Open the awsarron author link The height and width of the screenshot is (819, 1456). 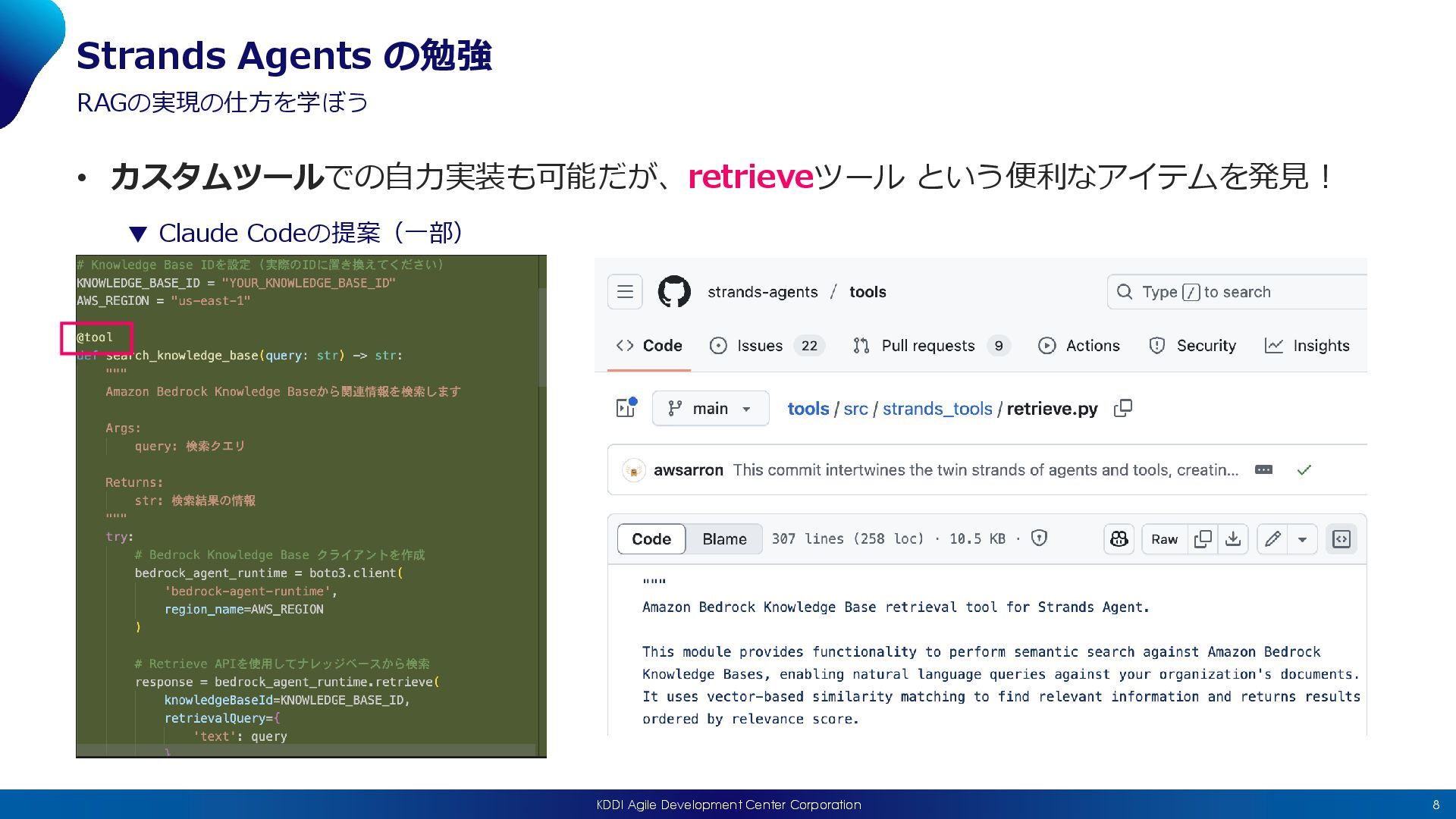click(x=689, y=470)
